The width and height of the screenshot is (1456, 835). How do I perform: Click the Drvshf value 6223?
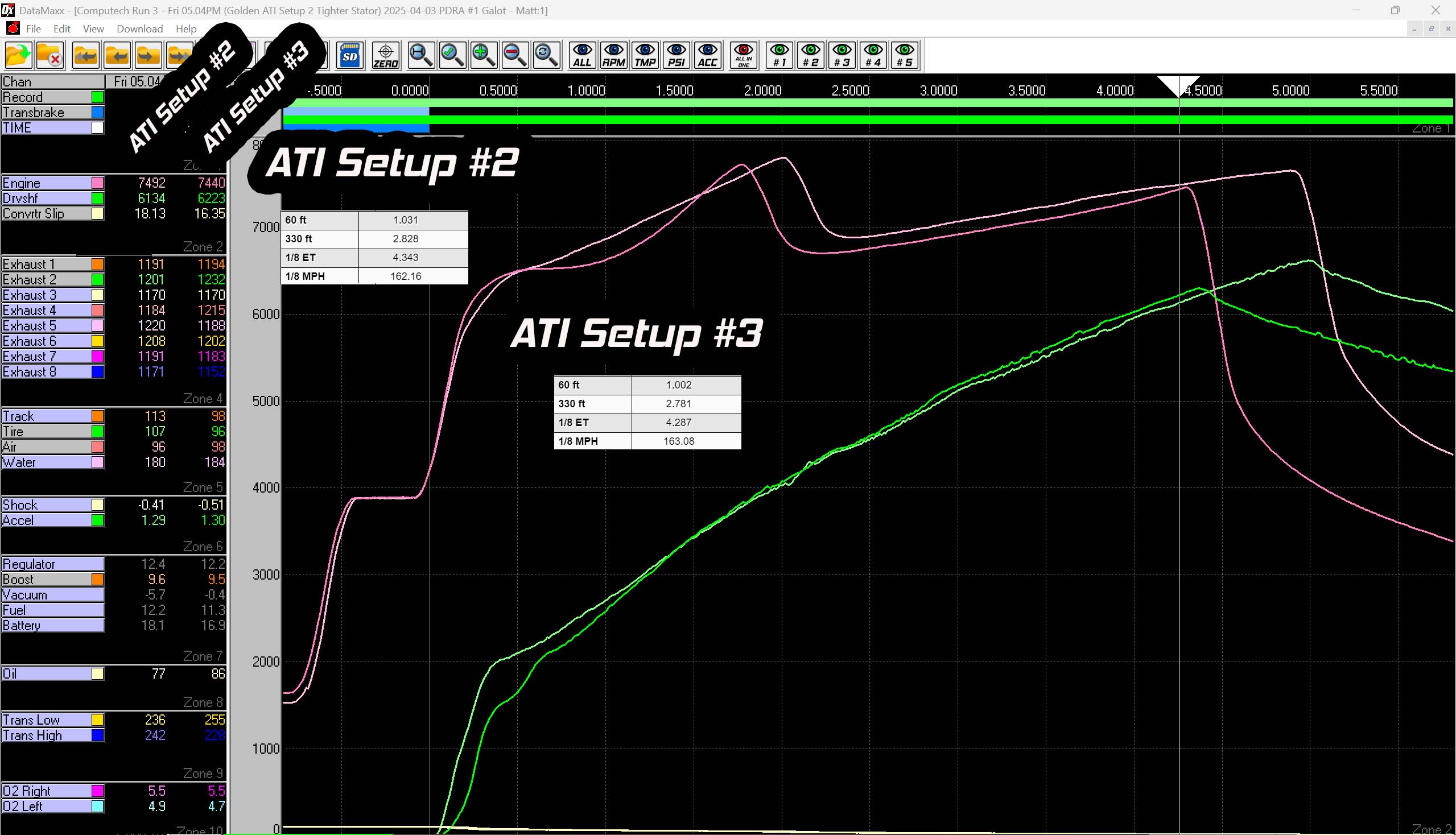tap(211, 199)
